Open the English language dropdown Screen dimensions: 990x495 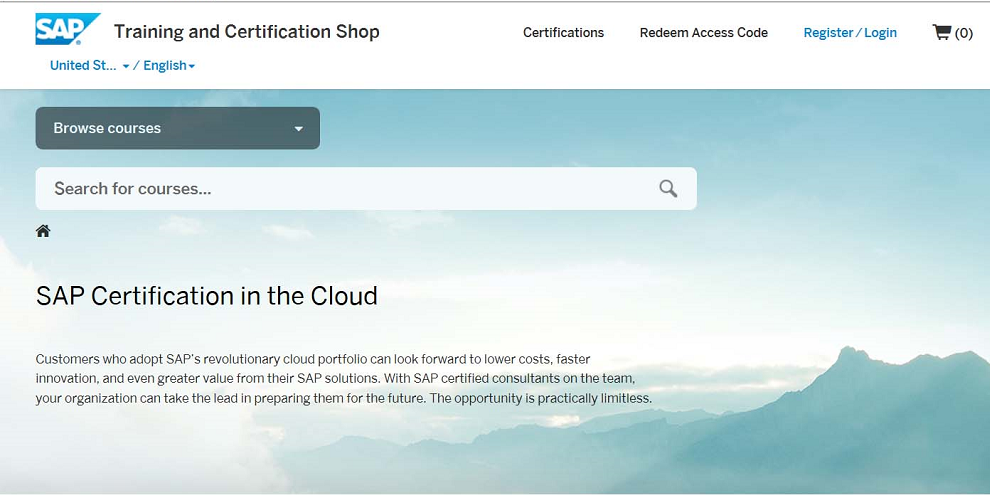169,66
